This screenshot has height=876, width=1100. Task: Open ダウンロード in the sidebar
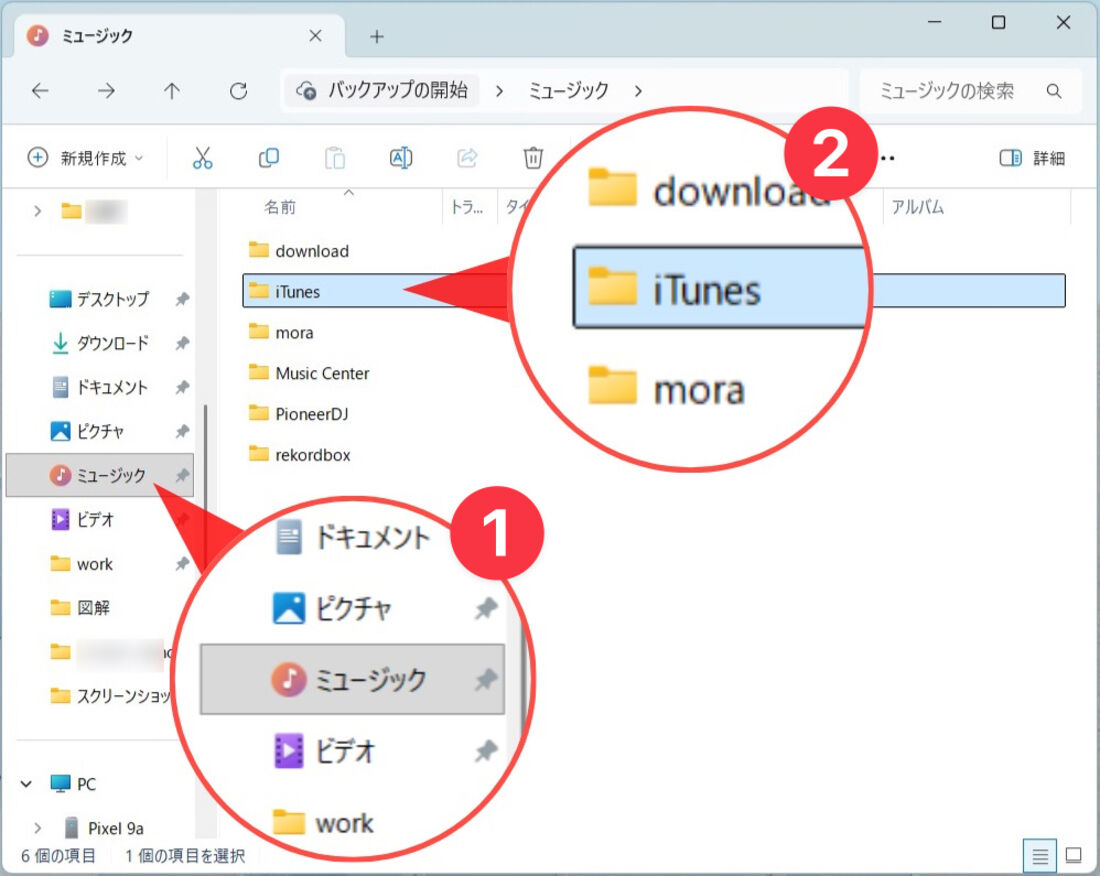(x=99, y=343)
